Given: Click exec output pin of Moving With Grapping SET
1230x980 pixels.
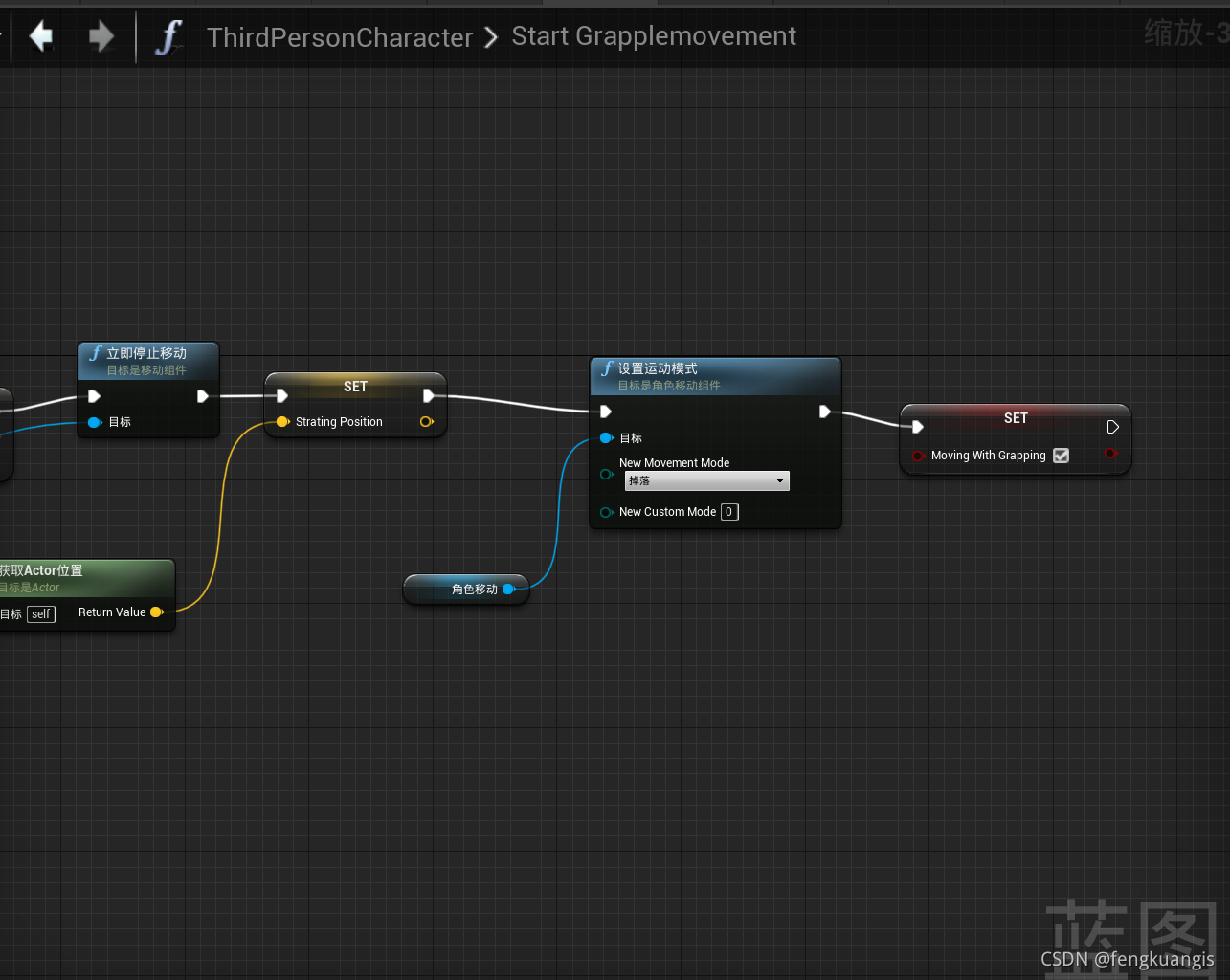Looking at the screenshot, I should coord(1112,427).
